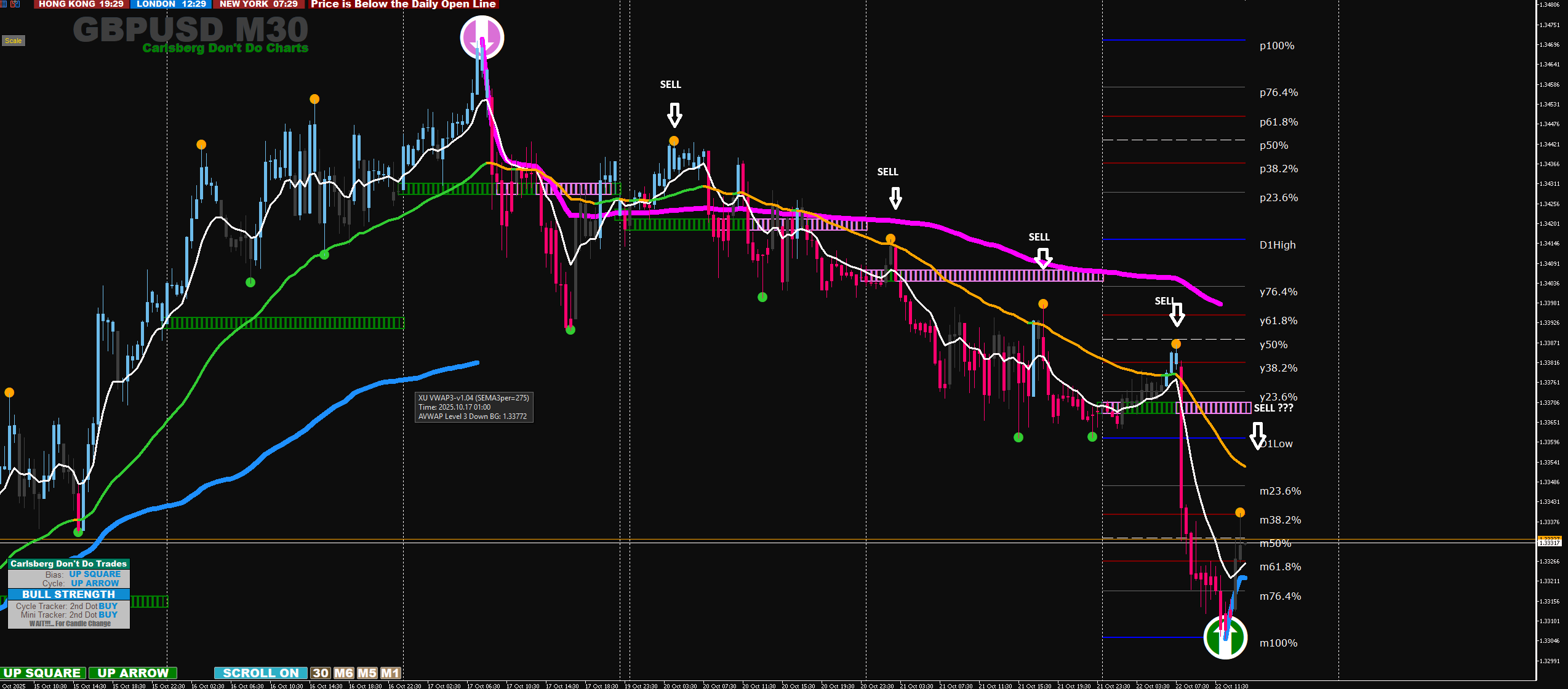Click the LONDON session clock label
This screenshot has width=1568, height=689.
point(170,4)
